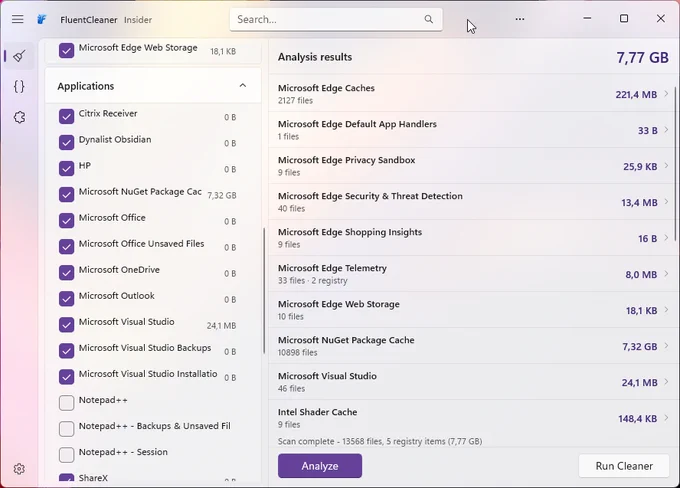The image size is (680, 488).
Task: Toggle Microsoft Visual Studio checkbox
Action: (66, 324)
